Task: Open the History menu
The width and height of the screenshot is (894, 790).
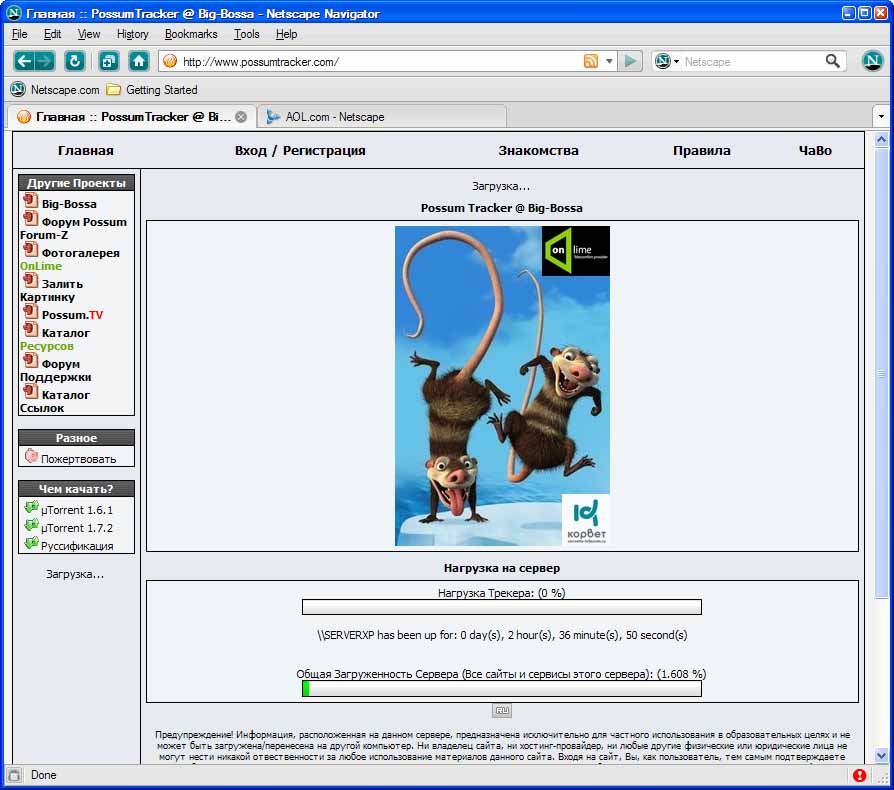Action: click(x=132, y=34)
